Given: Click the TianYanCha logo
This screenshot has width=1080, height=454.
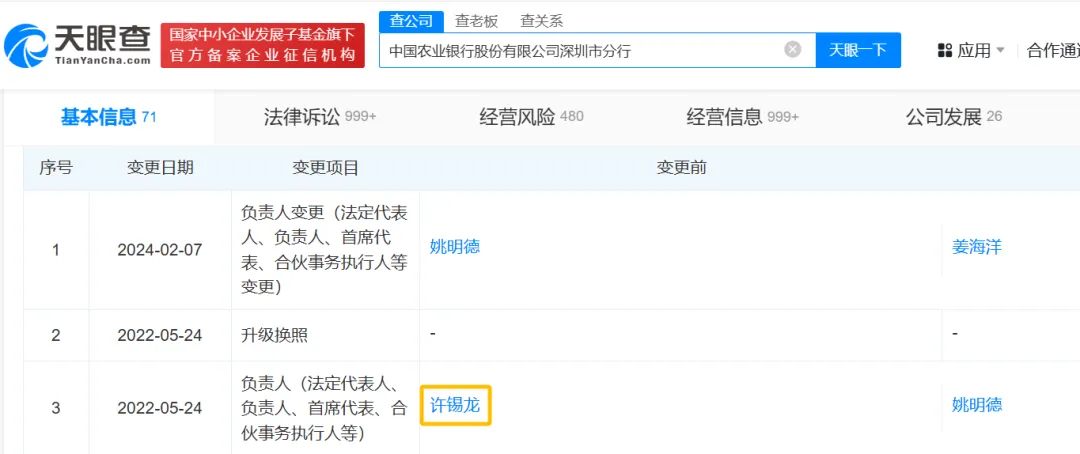Looking at the screenshot, I should tap(77, 44).
